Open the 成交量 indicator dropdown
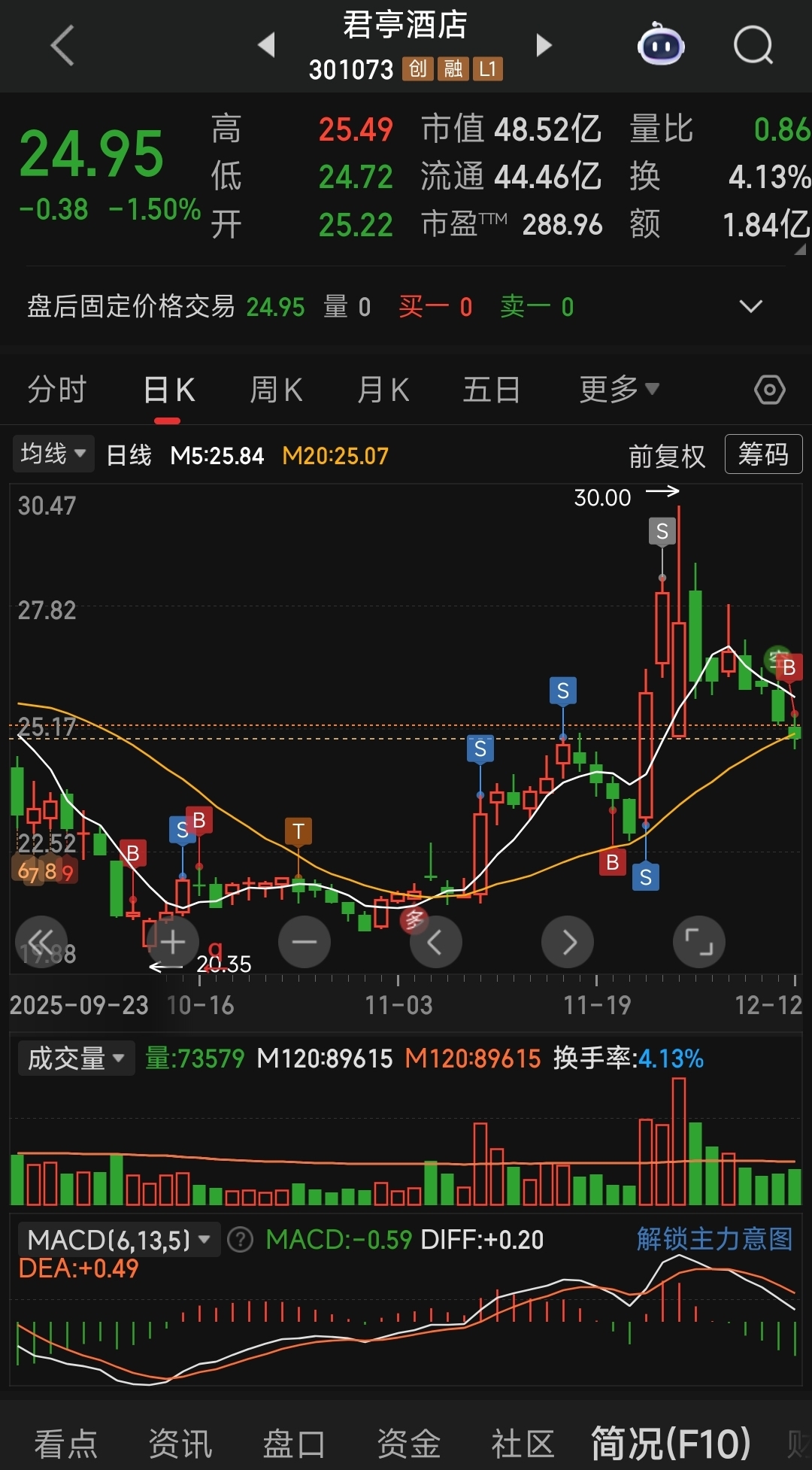Screen dimensions: 812x1470 [x=76, y=1058]
